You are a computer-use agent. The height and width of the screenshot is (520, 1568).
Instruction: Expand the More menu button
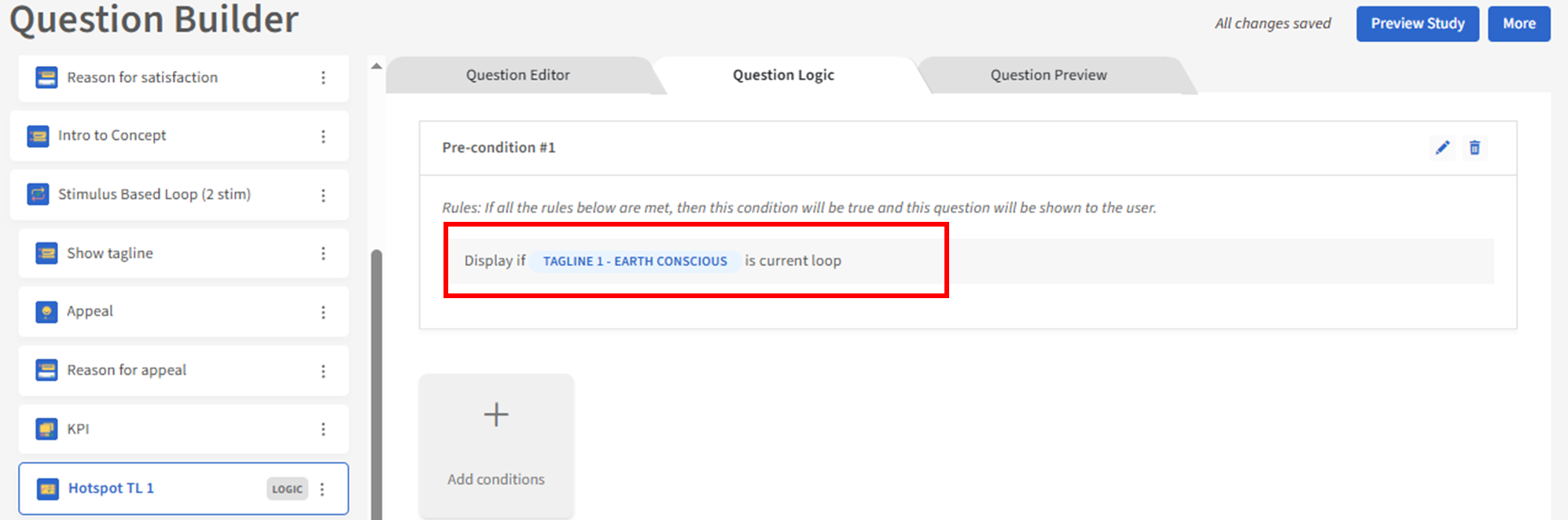pyautogui.click(x=1518, y=24)
